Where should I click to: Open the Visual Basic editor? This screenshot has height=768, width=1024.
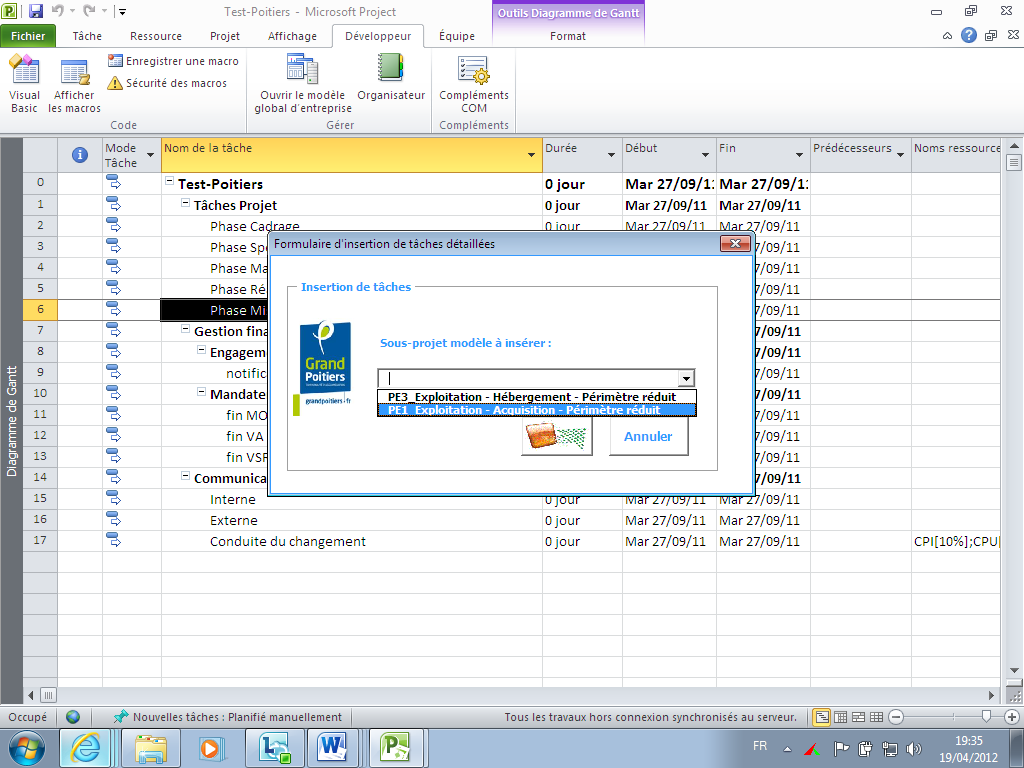24,84
